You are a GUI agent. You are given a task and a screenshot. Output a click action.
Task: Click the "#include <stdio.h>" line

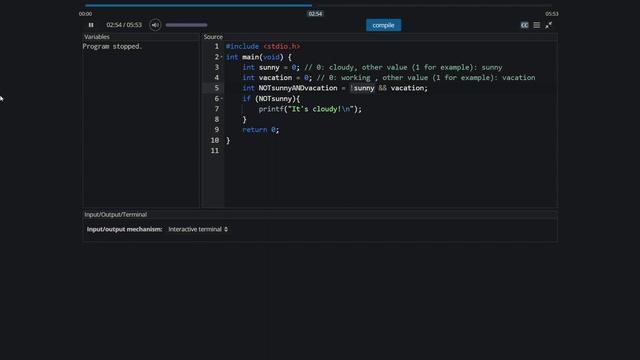(262, 47)
